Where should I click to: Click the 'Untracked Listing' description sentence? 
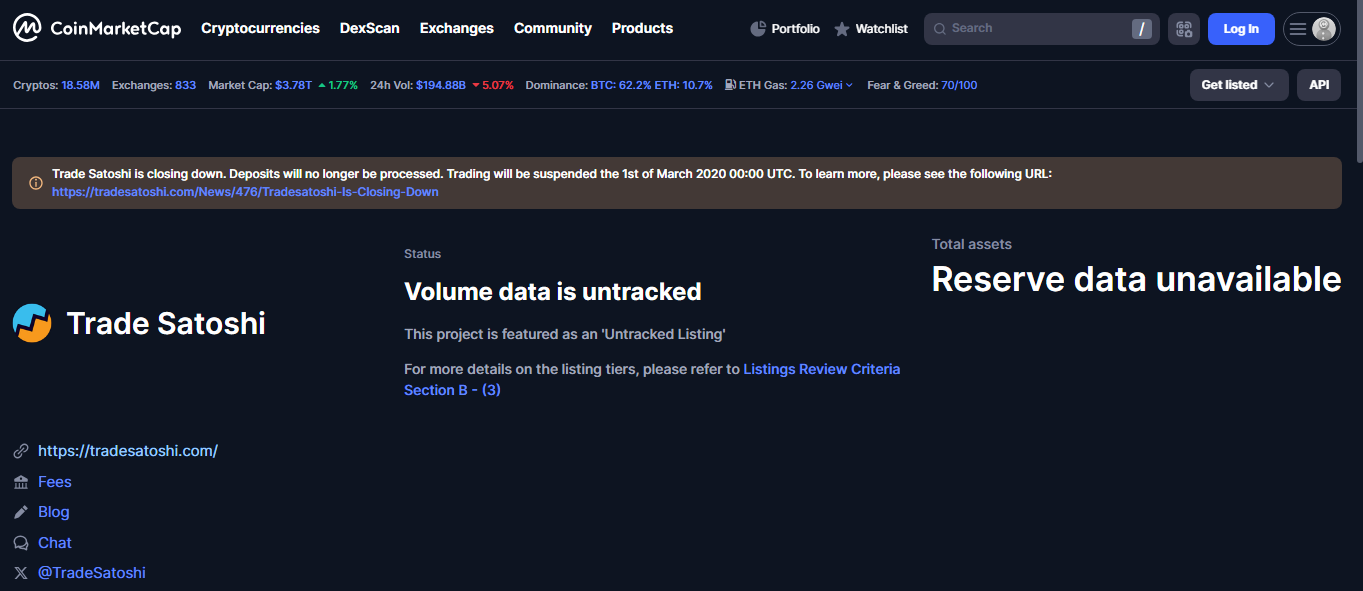coord(564,334)
